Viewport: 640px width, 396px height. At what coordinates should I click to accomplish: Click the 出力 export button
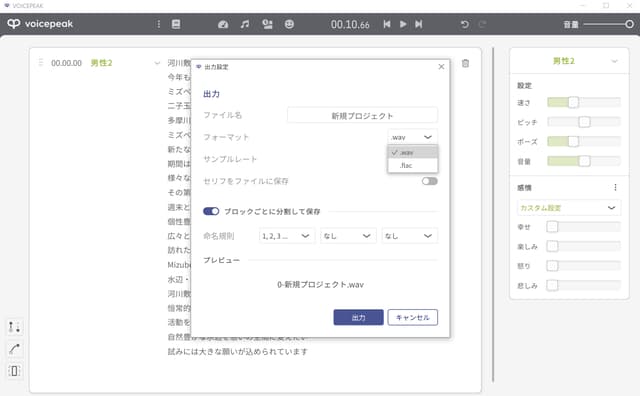[x=358, y=317]
